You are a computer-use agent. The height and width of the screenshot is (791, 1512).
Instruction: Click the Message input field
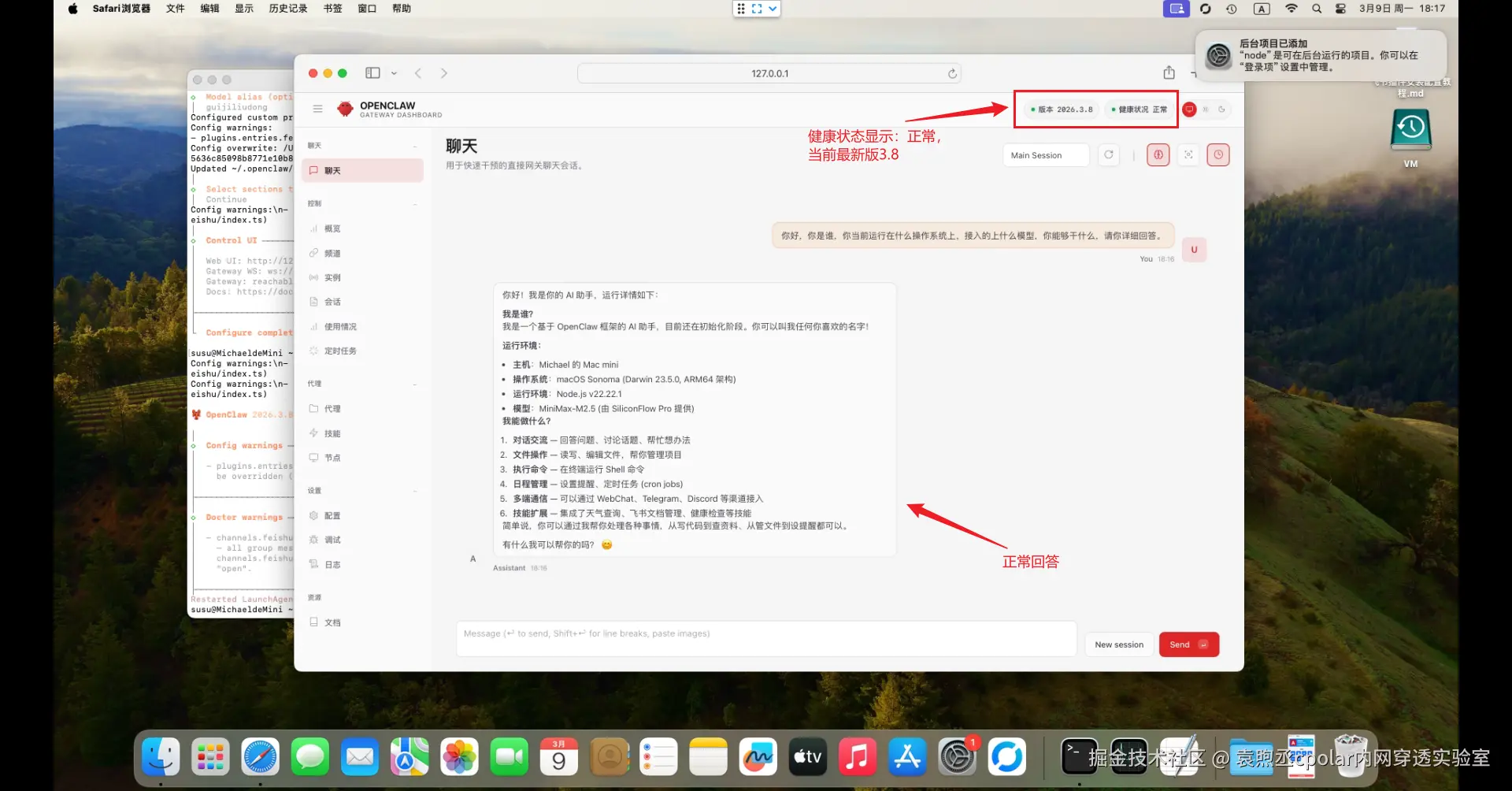pyautogui.click(x=766, y=638)
